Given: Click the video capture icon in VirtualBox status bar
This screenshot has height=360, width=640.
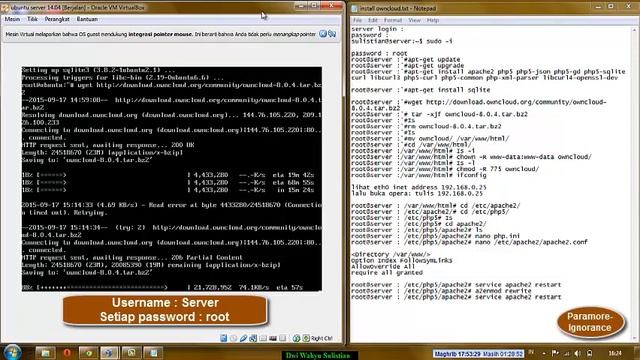Looking at the screenshot, I should (282, 338).
